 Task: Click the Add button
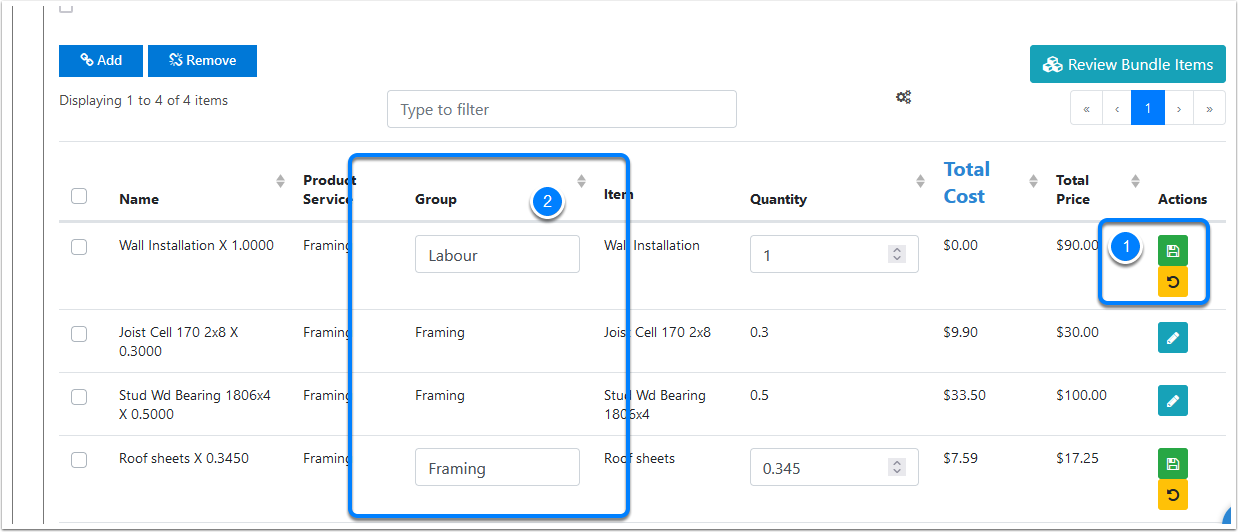tap(101, 61)
